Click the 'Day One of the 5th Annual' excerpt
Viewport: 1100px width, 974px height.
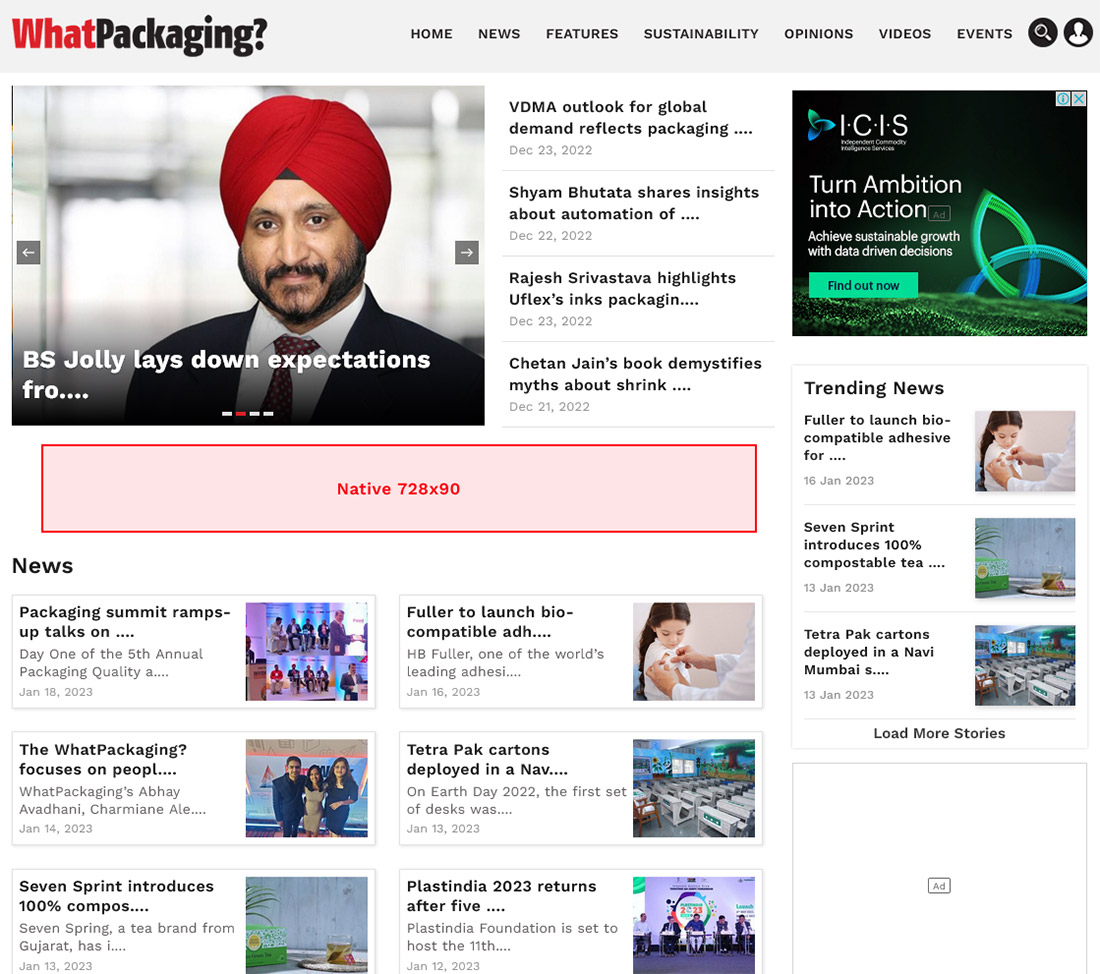pyautogui.click(x=111, y=662)
